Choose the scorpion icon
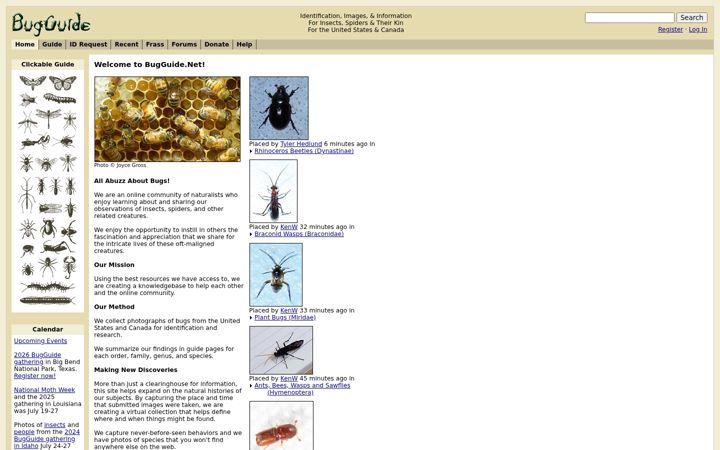Screen dimensions: 720x450 [x=69, y=267]
